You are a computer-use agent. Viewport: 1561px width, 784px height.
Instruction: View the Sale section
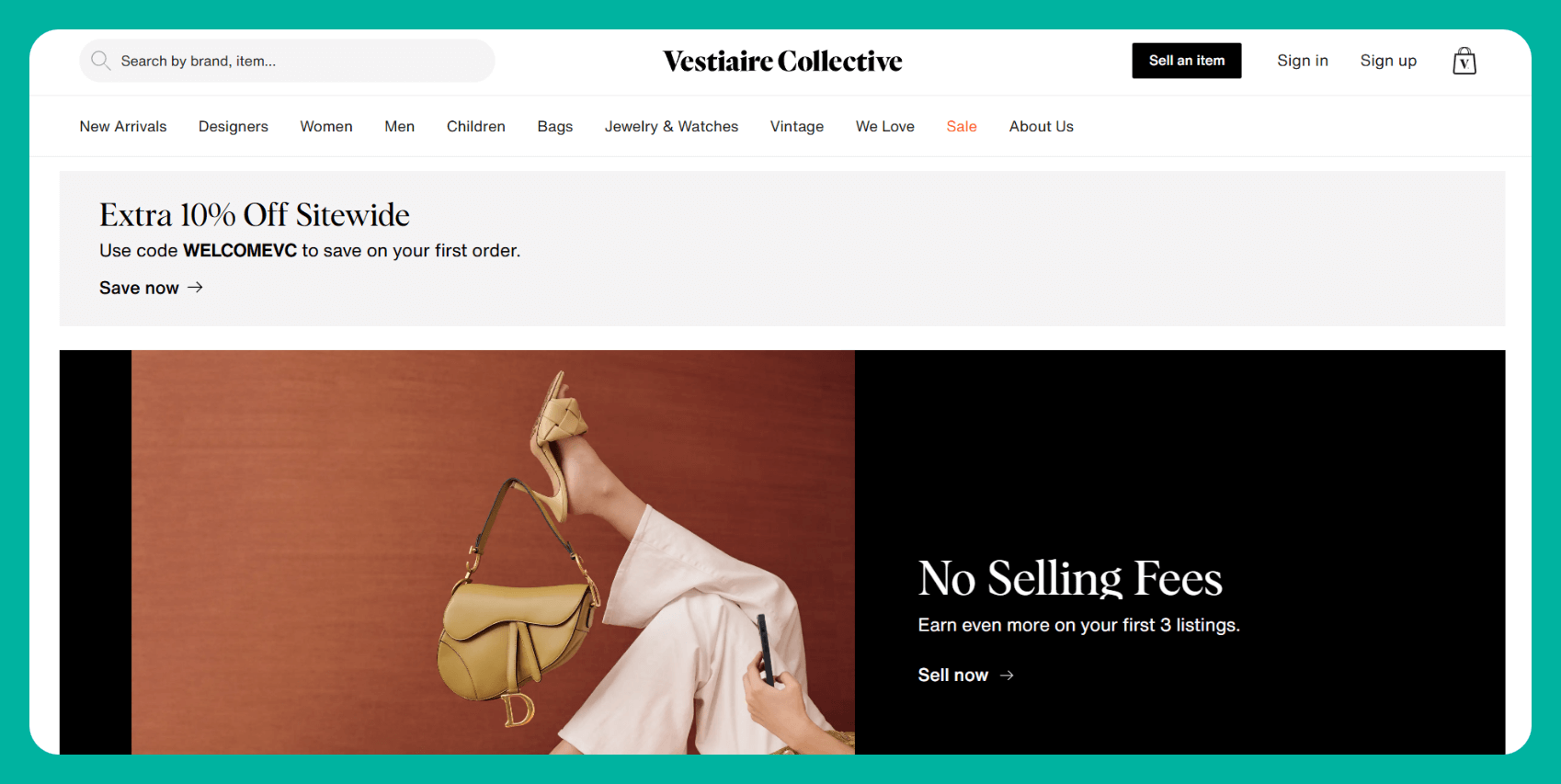[962, 126]
